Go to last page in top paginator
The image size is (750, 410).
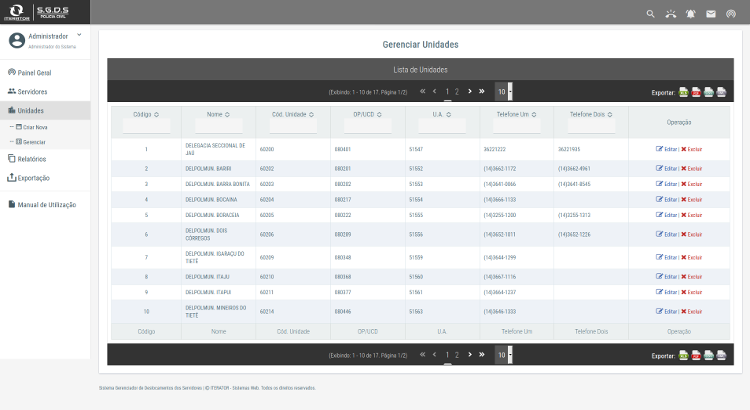[482, 91]
